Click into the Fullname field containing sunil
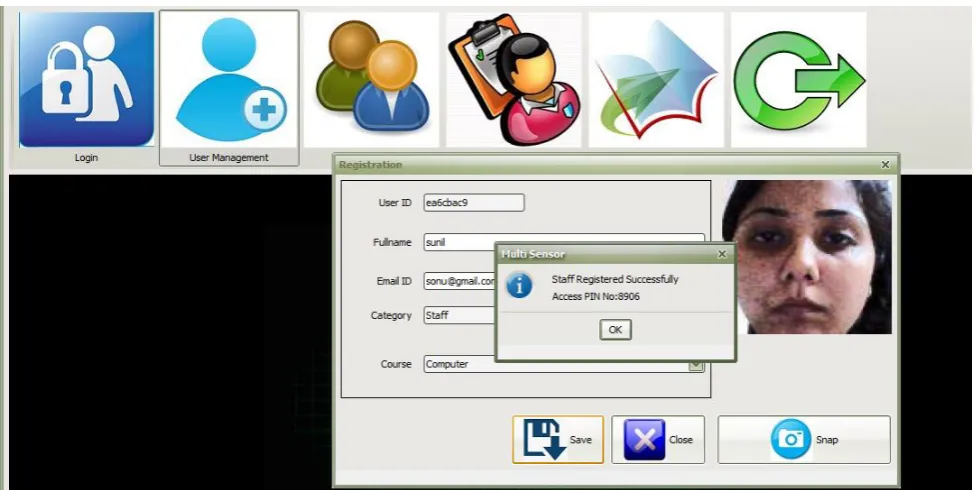 (x=459, y=242)
